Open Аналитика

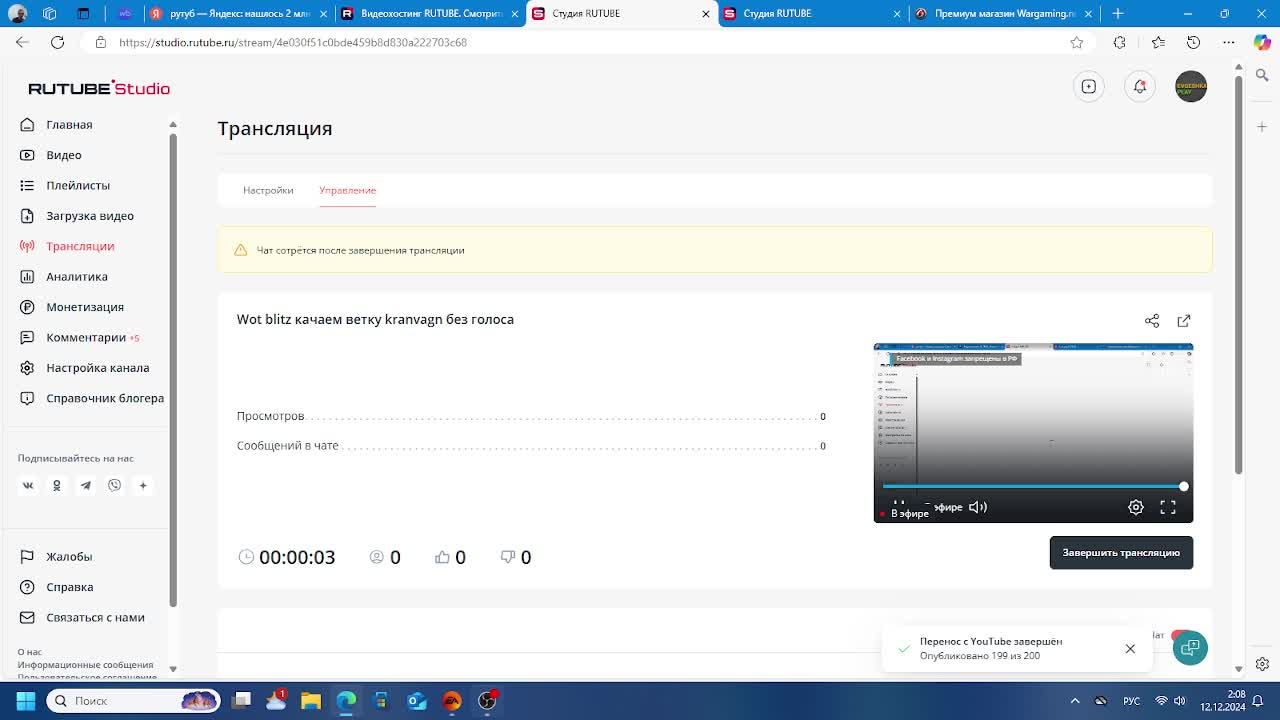[x=77, y=276]
